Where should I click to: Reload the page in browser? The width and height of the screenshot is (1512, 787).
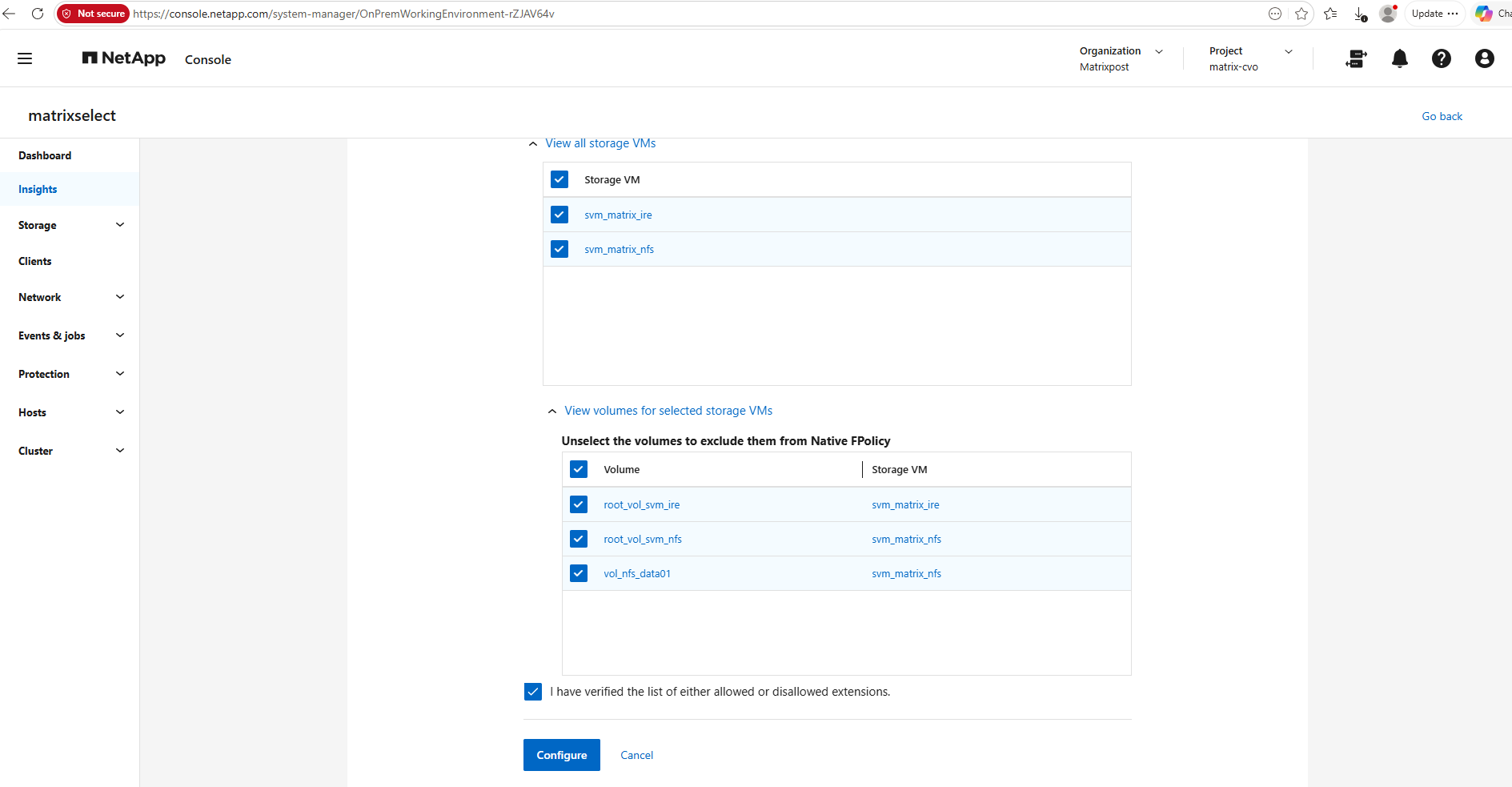(38, 14)
